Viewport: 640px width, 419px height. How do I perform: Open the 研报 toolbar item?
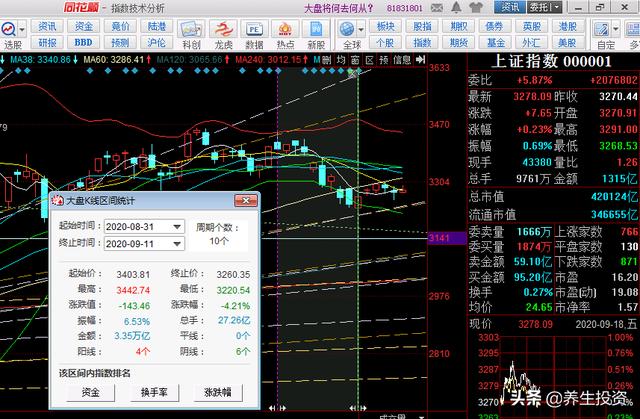tap(47, 42)
